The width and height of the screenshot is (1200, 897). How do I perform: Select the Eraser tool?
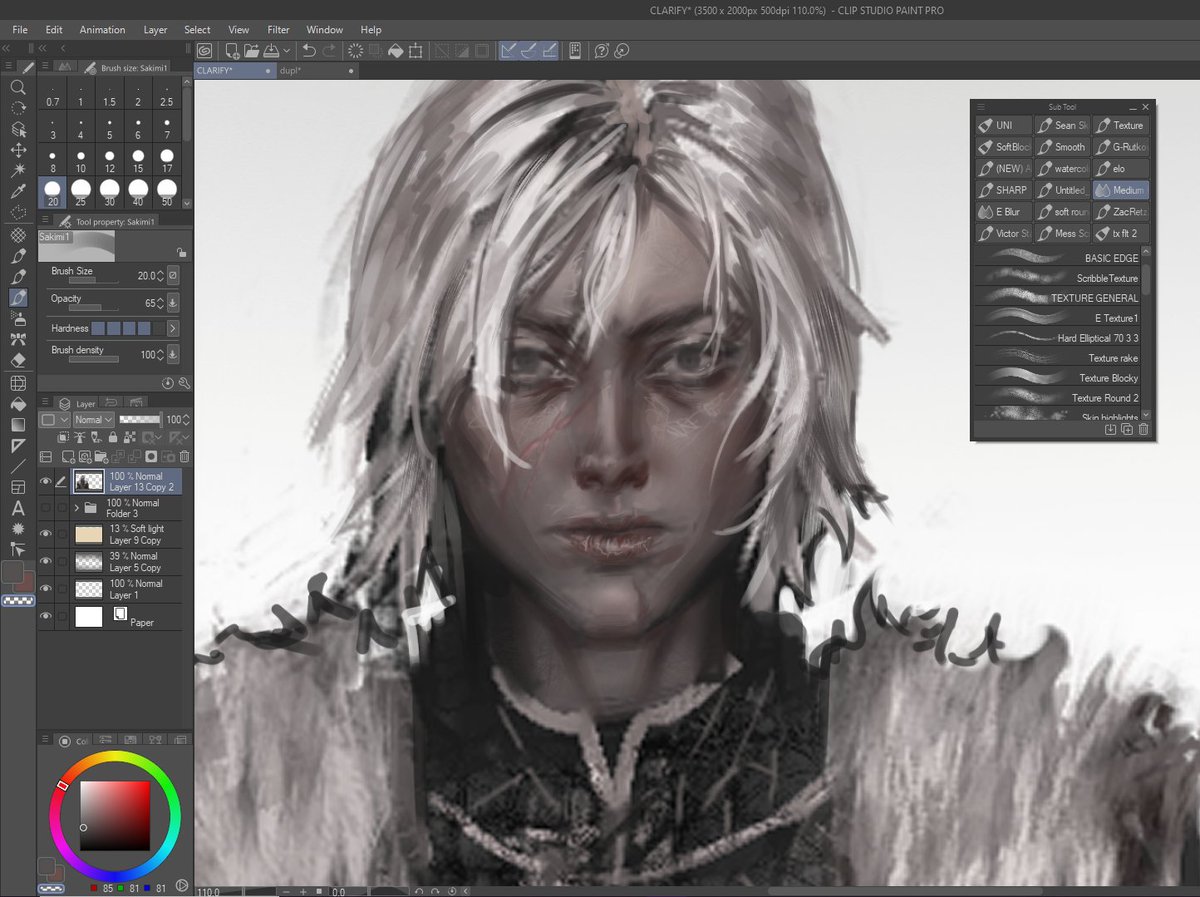[x=18, y=360]
